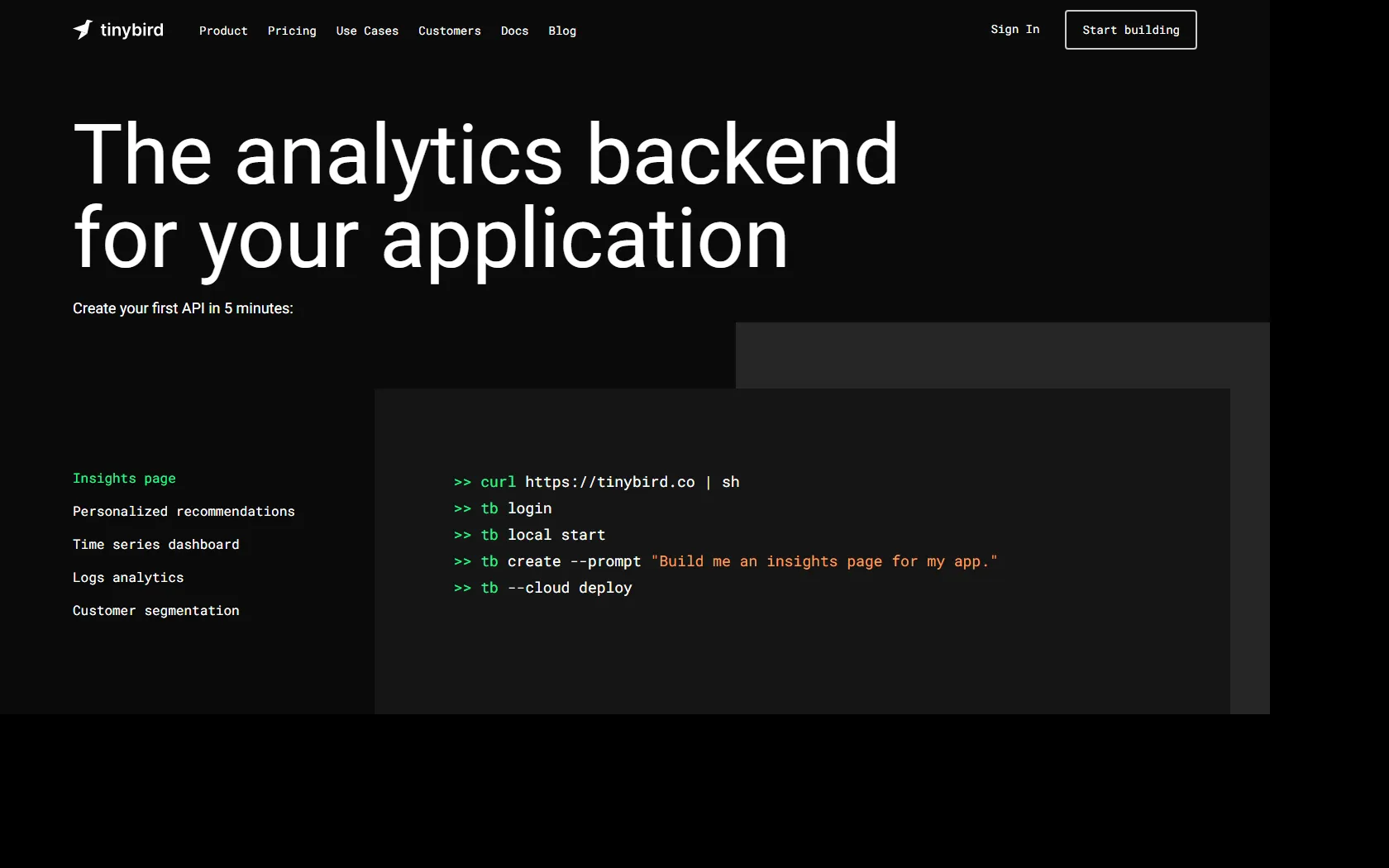Screen dimensions: 1389x868
Task: Click the tinybird wordmark text
Action: pyautogui.click(x=131, y=30)
